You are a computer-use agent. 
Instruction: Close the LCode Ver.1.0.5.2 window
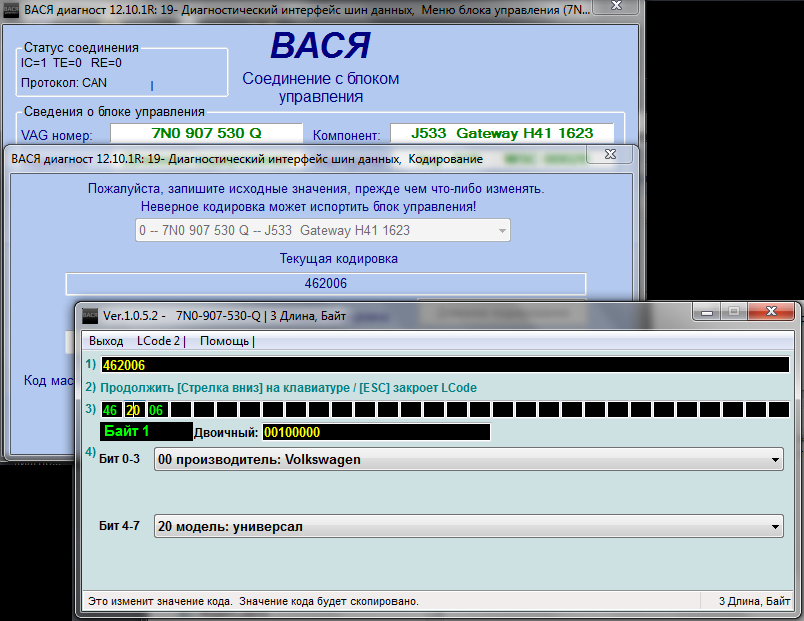pos(771,311)
